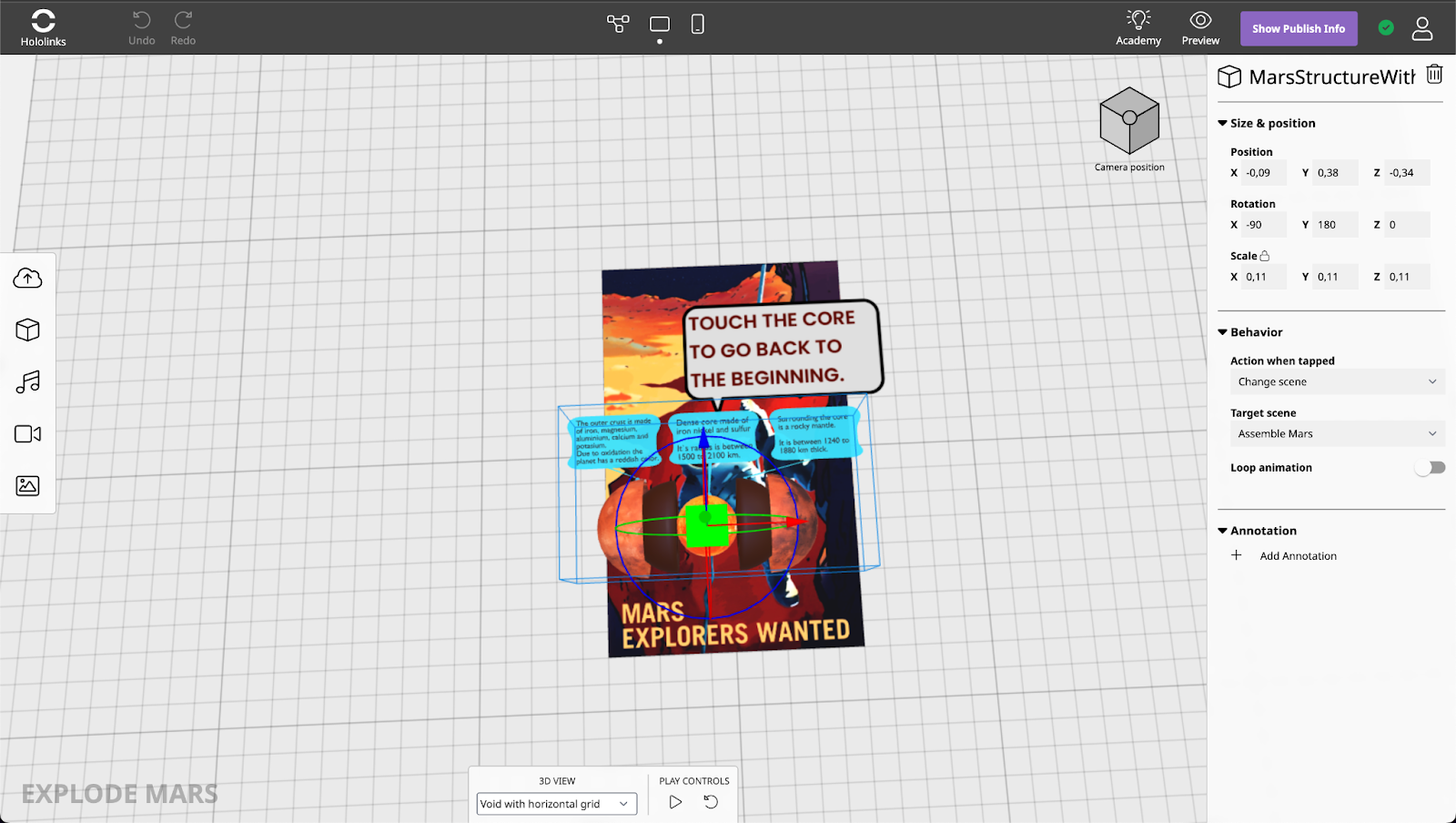Collapse the Size & position section
The height and width of the screenshot is (823, 1456).
pyautogui.click(x=1223, y=123)
